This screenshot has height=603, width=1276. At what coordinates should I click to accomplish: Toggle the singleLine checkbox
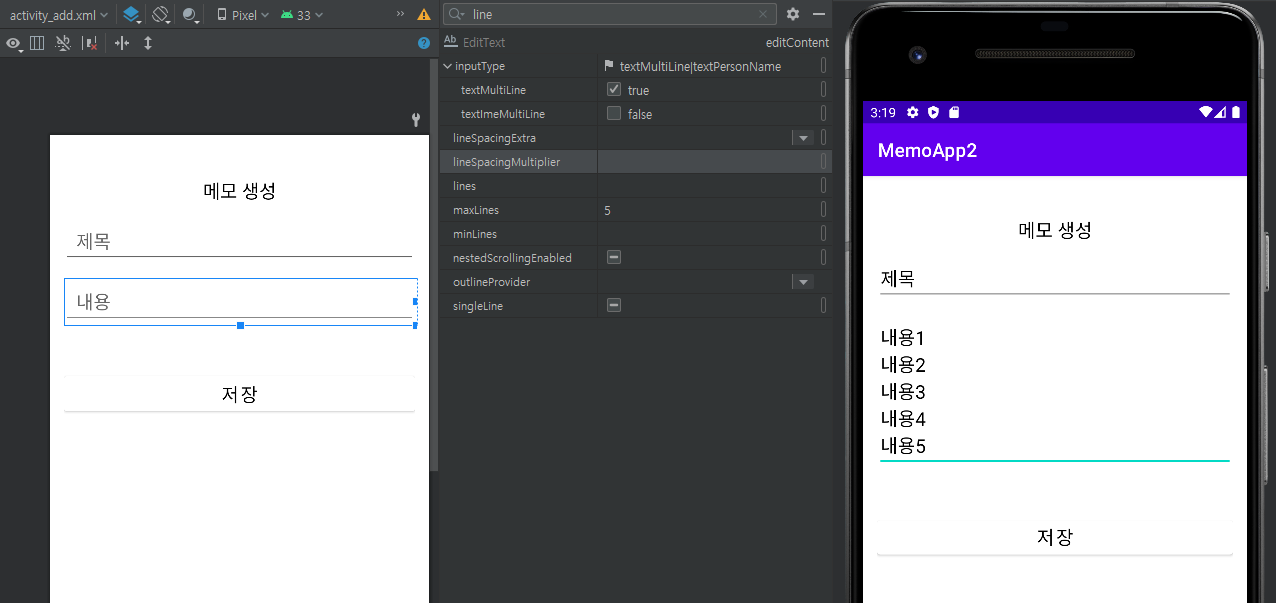[614, 305]
